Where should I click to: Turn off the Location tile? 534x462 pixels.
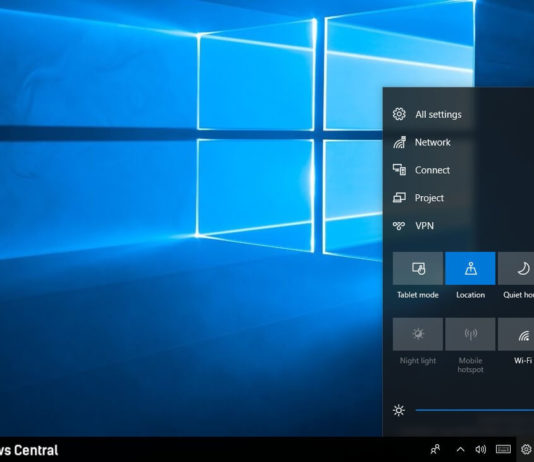point(470,268)
